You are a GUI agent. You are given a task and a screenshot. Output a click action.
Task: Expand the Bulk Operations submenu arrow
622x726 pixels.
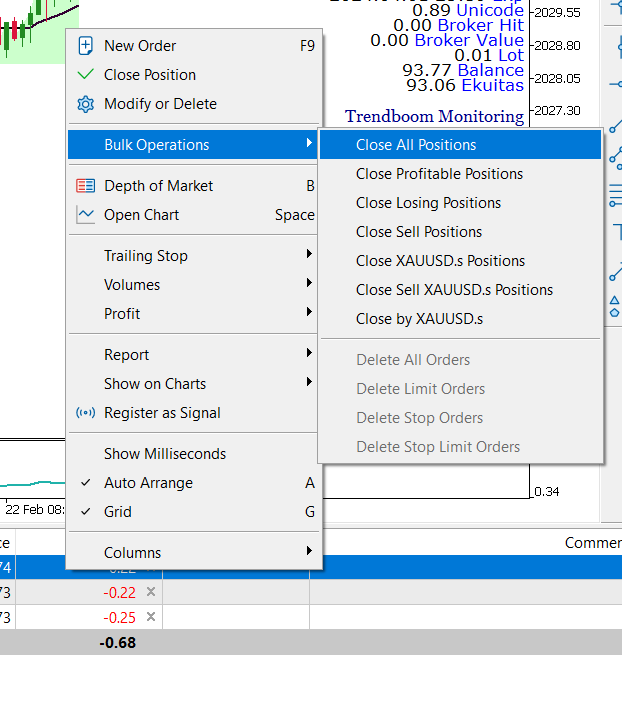(309, 144)
